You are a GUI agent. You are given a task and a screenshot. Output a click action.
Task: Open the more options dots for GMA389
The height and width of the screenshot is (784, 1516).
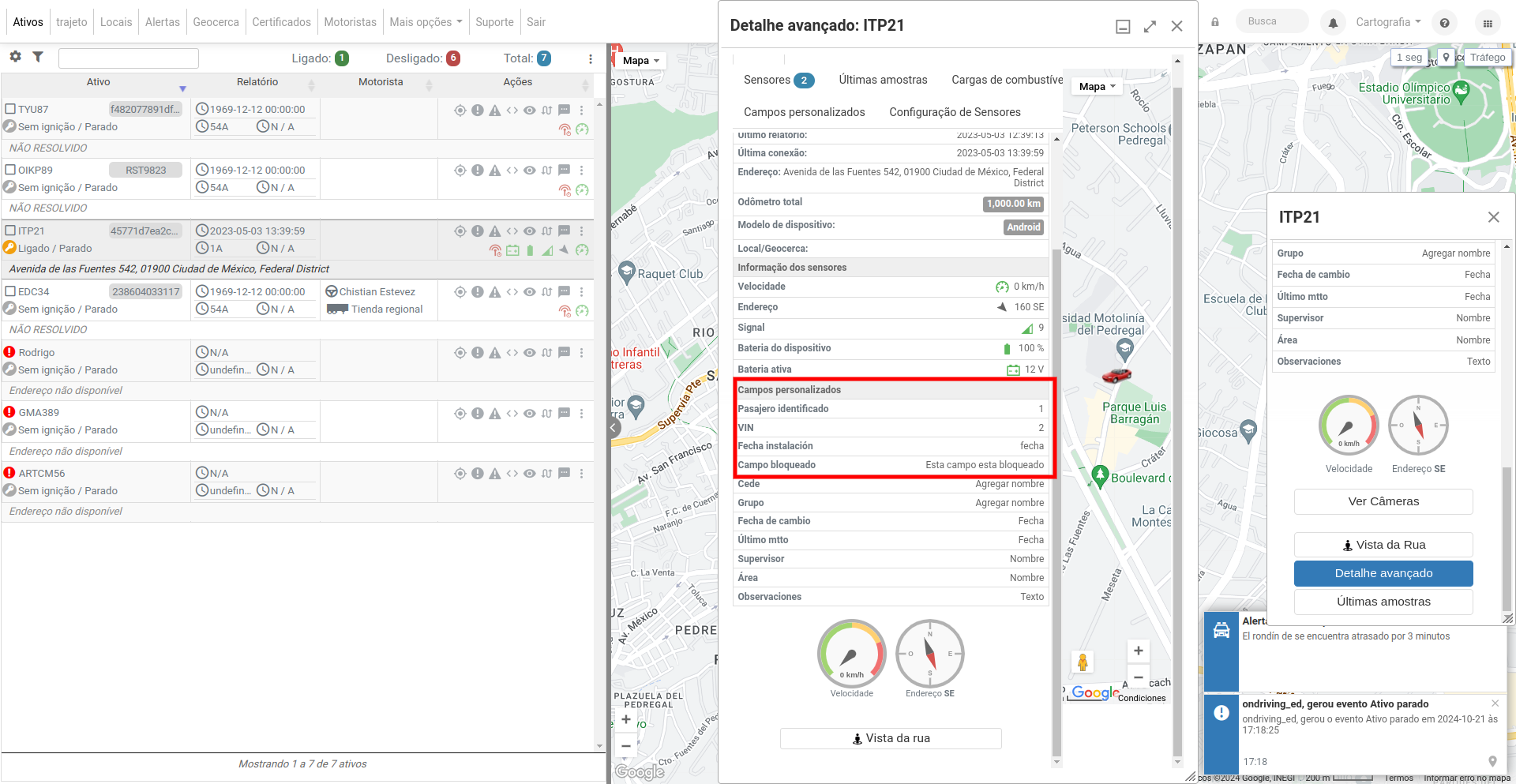coord(582,413)
